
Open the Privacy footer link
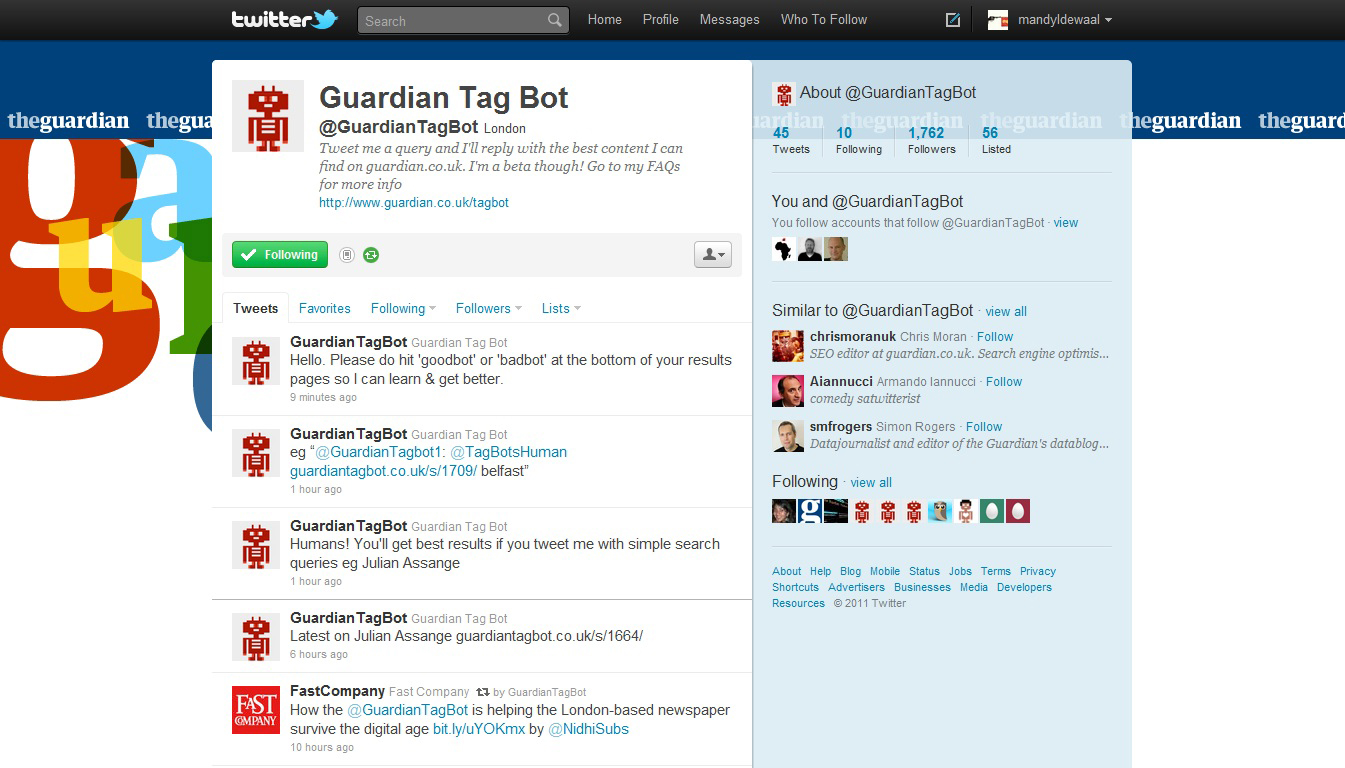tap(1038, 571)
